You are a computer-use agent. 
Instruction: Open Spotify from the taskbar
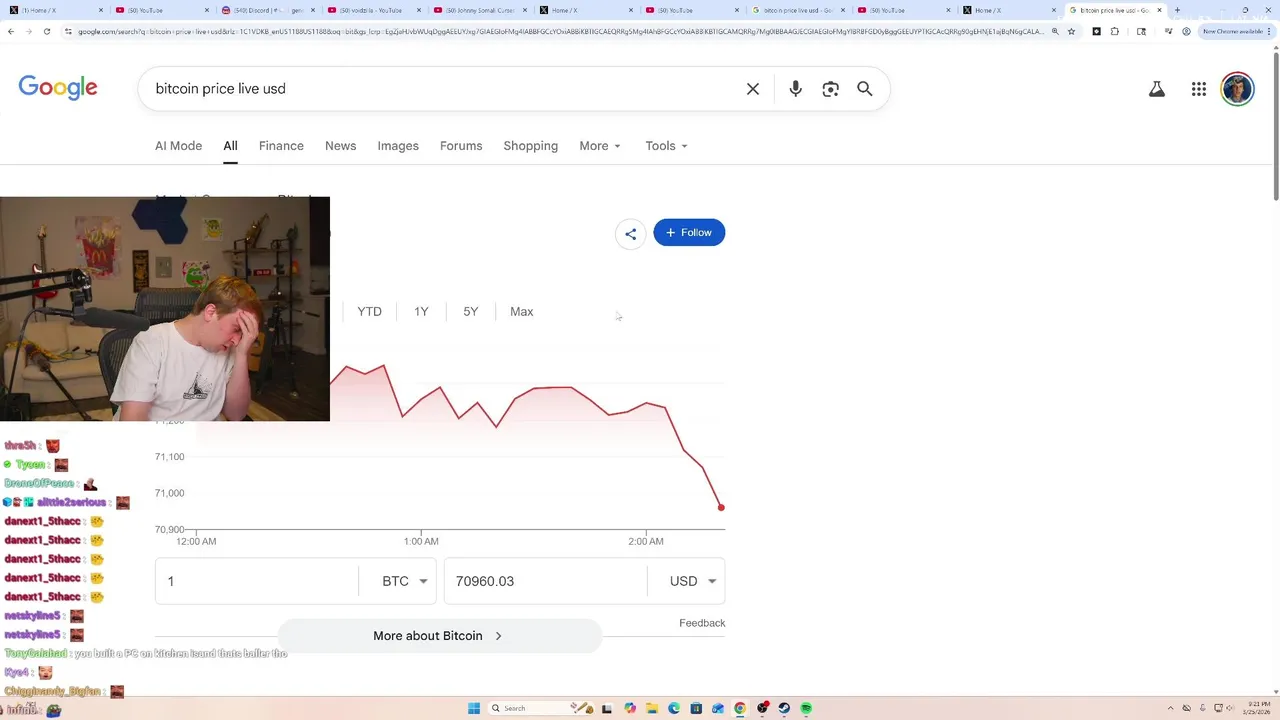tap(806, 708)
